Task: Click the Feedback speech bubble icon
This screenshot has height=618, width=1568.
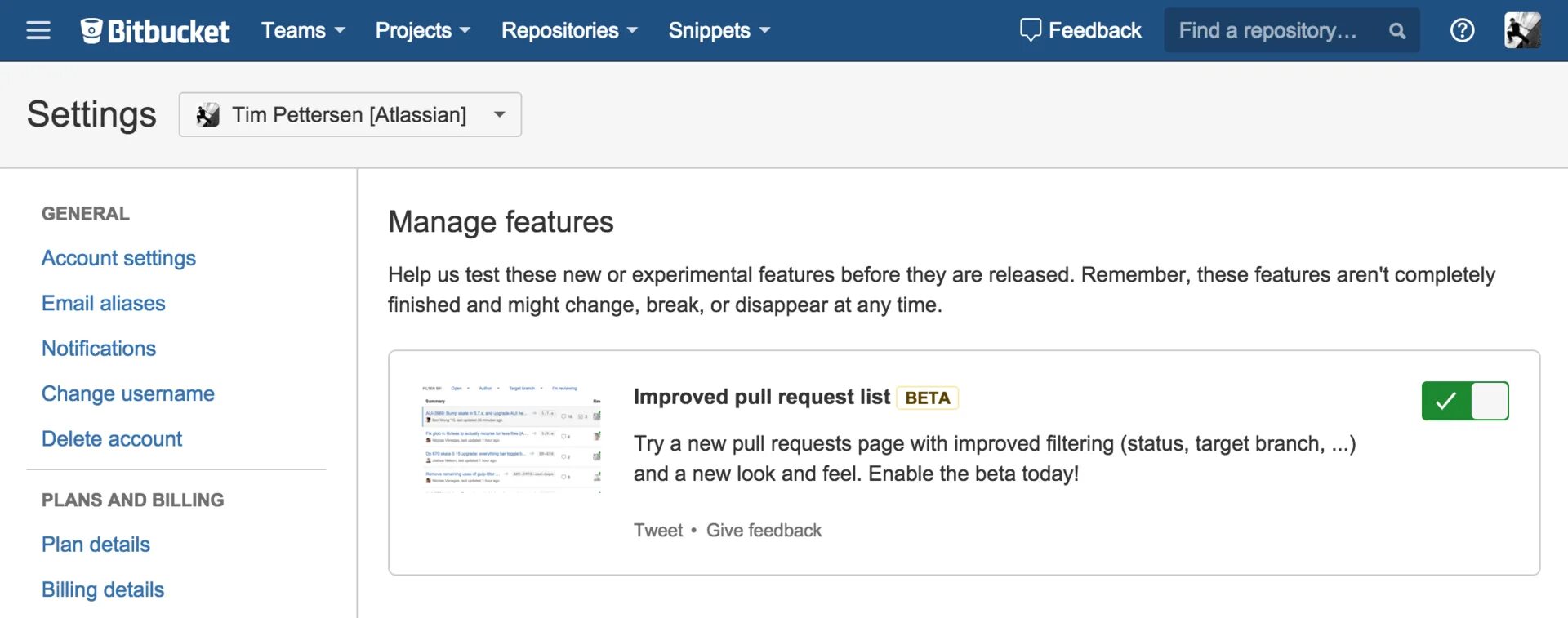Action: (1030, 30)
